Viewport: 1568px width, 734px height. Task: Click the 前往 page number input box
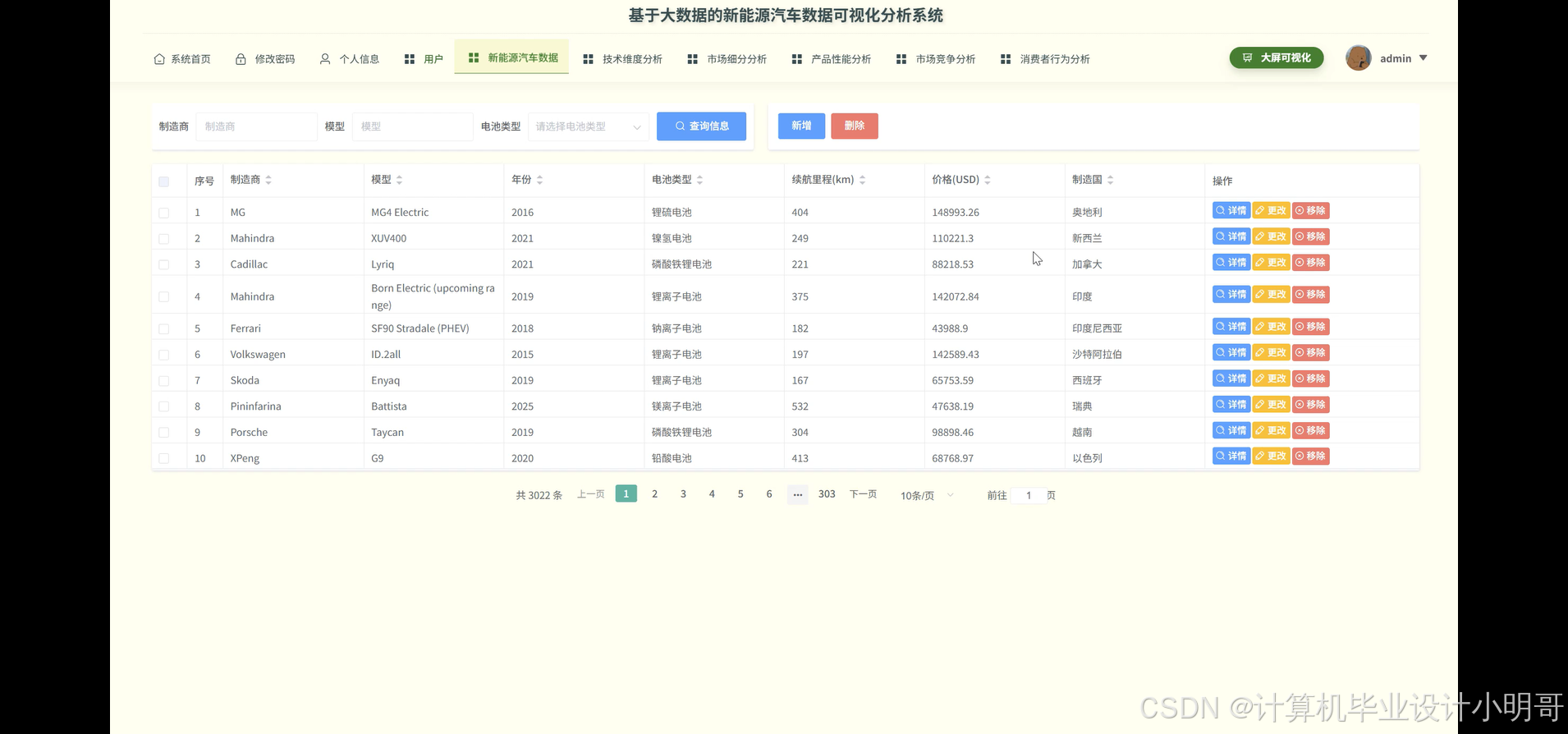point(1028,495)
